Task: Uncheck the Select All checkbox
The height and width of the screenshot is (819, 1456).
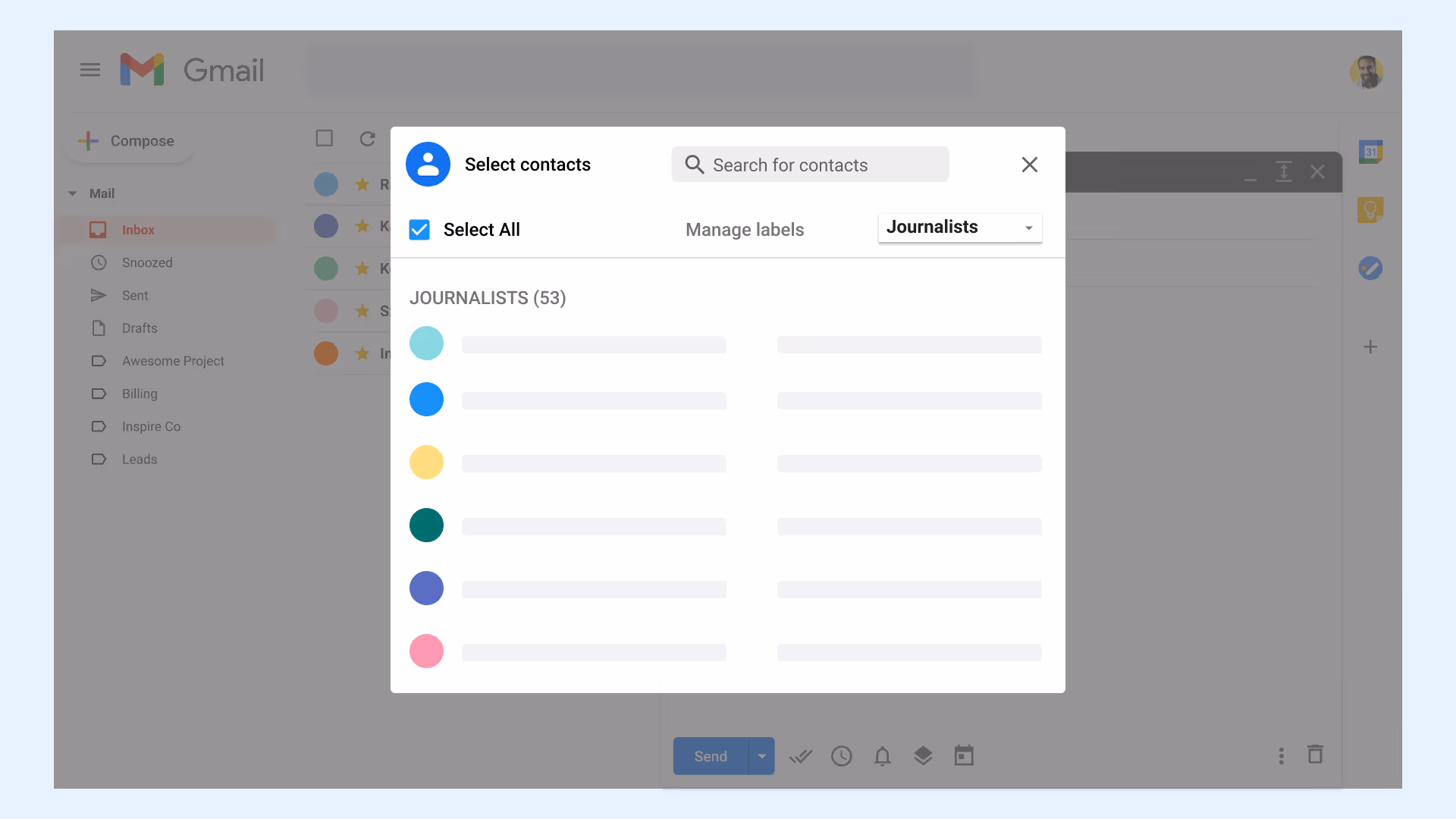Action: (x=419, y=230)
